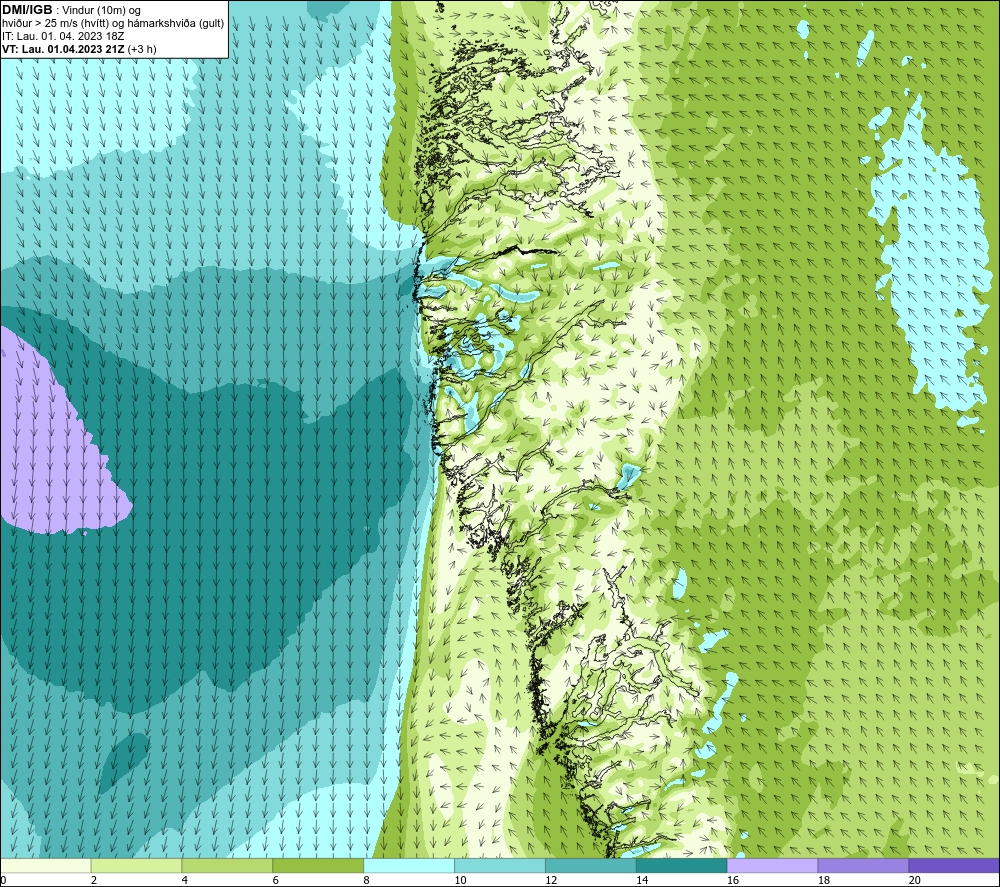
Task: Click the medium green 4–6 m/s legend swatch
Action: [227, 865]
